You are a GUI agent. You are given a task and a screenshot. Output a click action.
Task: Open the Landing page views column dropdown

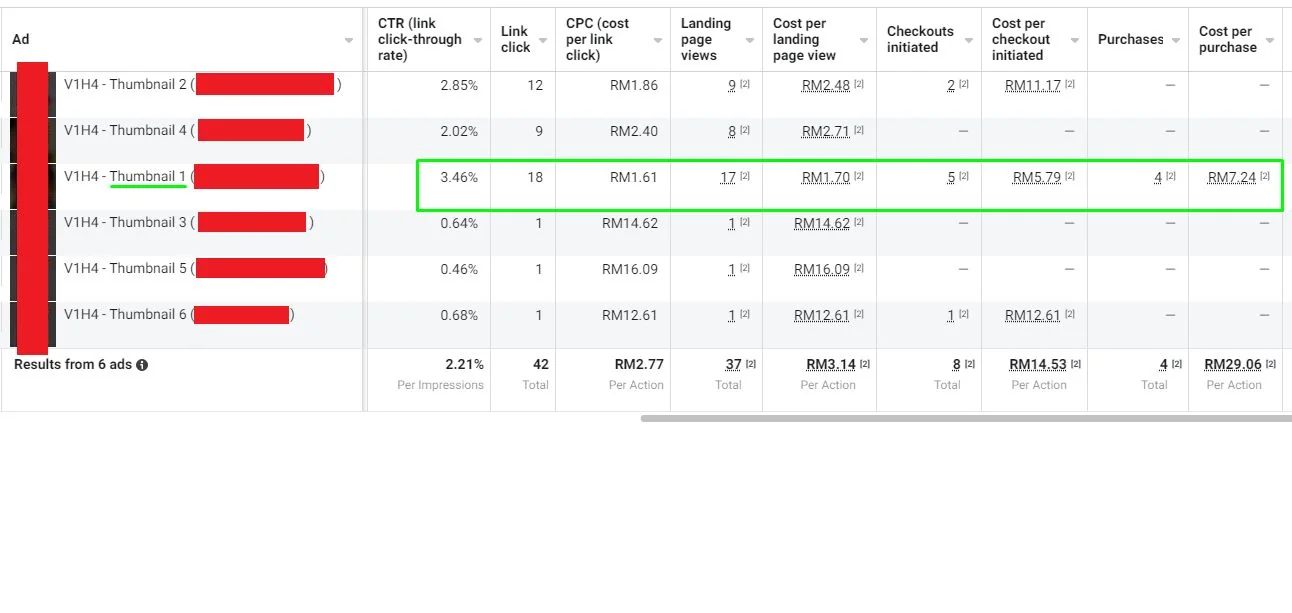pyautogui.click(x=750, y=41)
